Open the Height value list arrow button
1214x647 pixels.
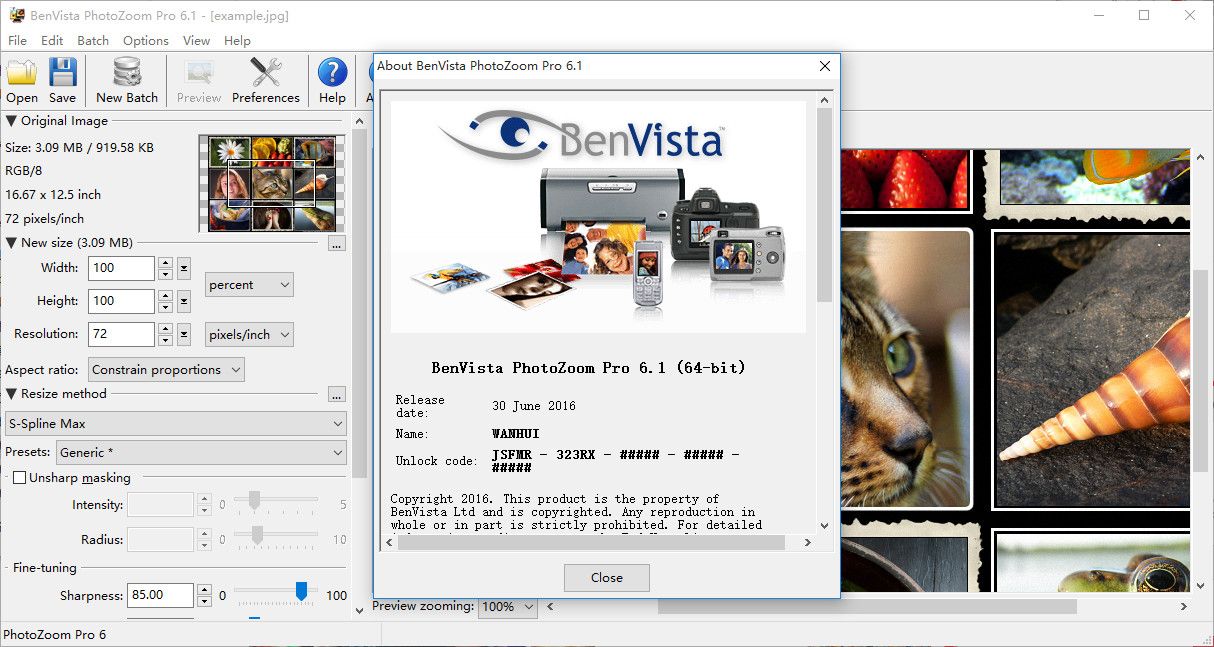[184, 301]
